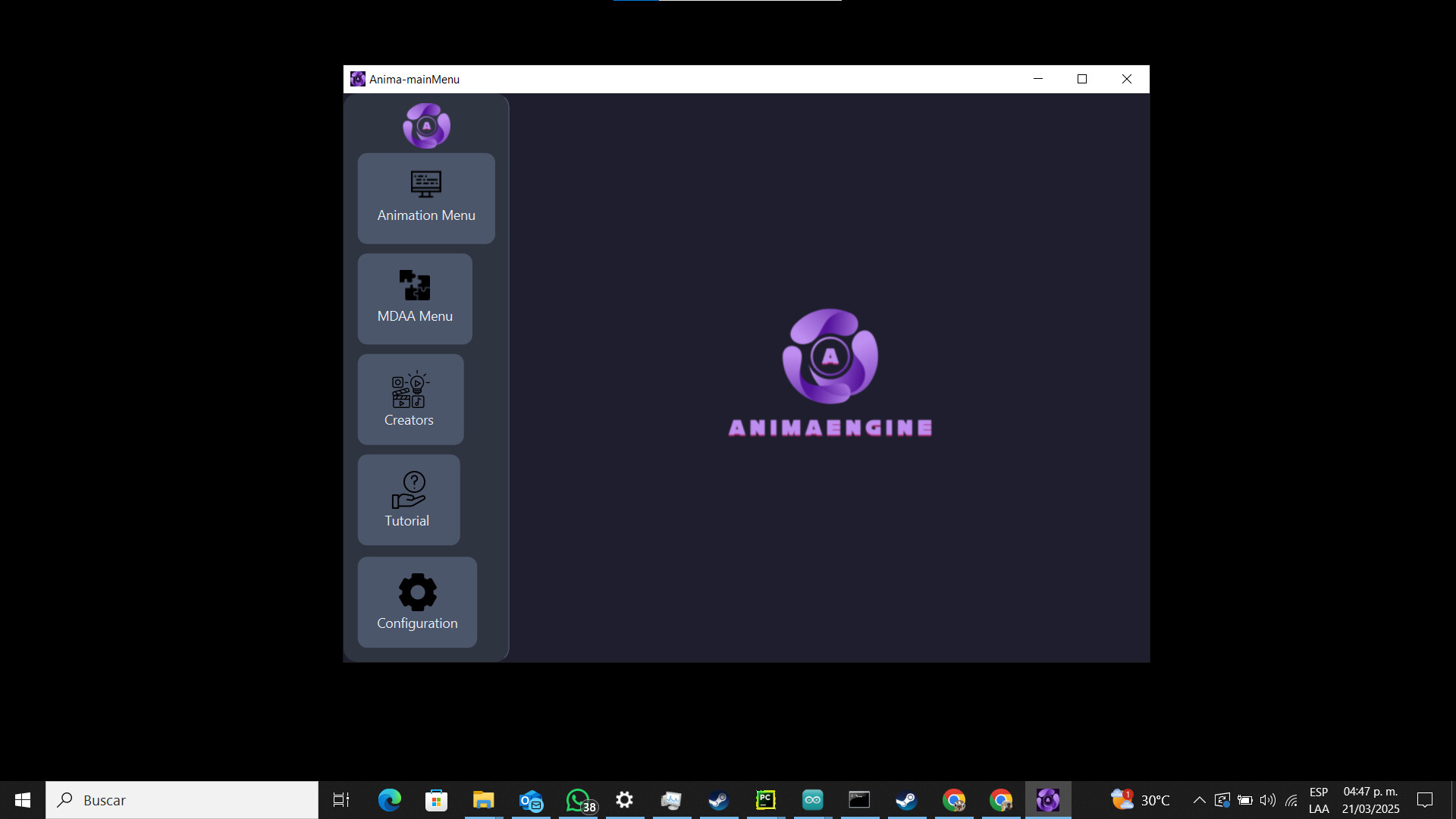Viewport: 1456px width, 819px height.
Task: Select the Animation Menu monitor icon
Action: (425, 184)
